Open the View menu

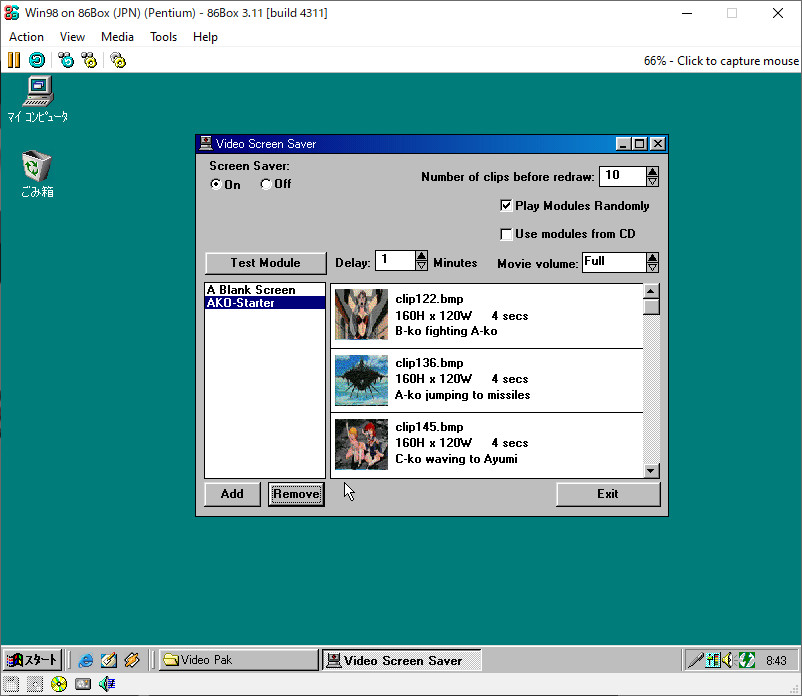click(72, 37)
